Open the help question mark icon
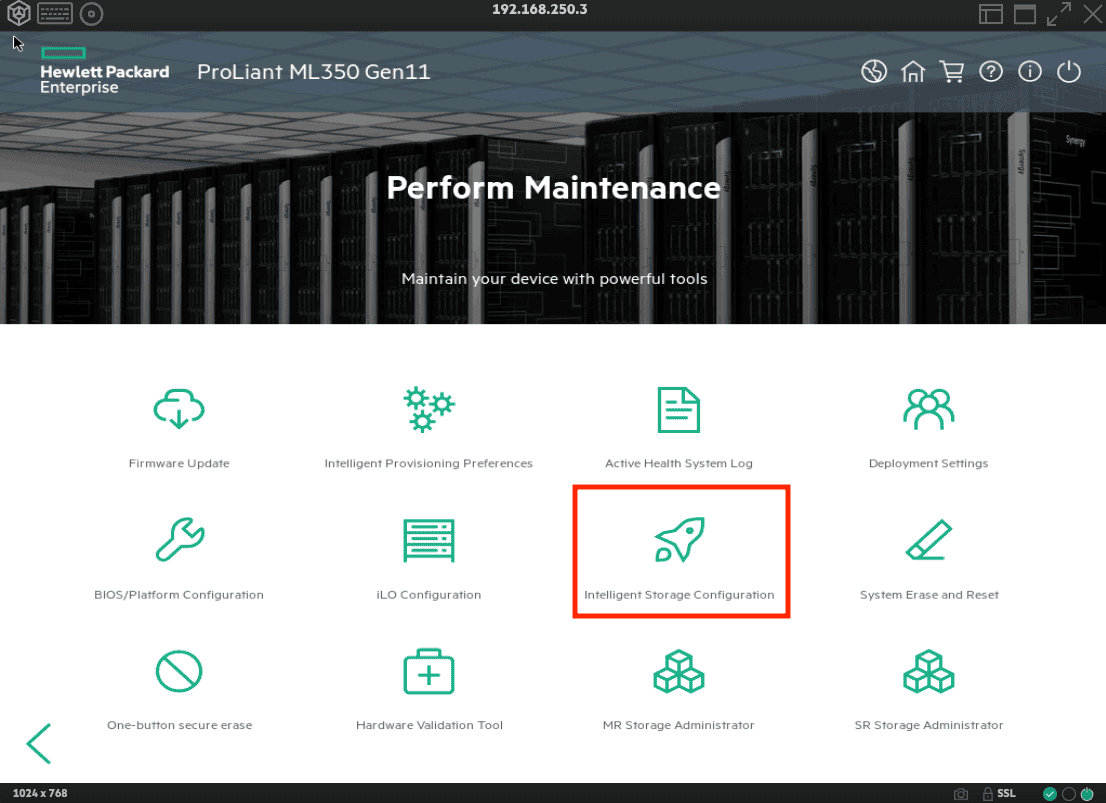Image resolution: width=1106 pixels, height=803 pixels. (x=990, y=72)
